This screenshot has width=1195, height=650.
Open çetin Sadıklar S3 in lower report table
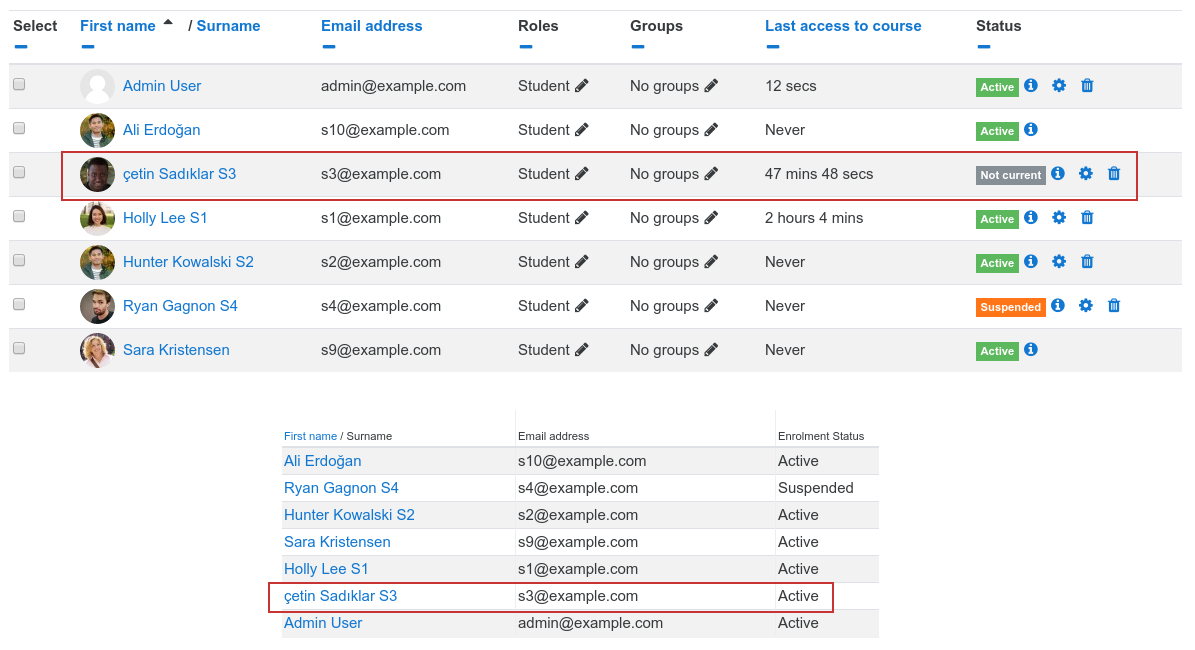pyautogui.click(x=340, y=596)
